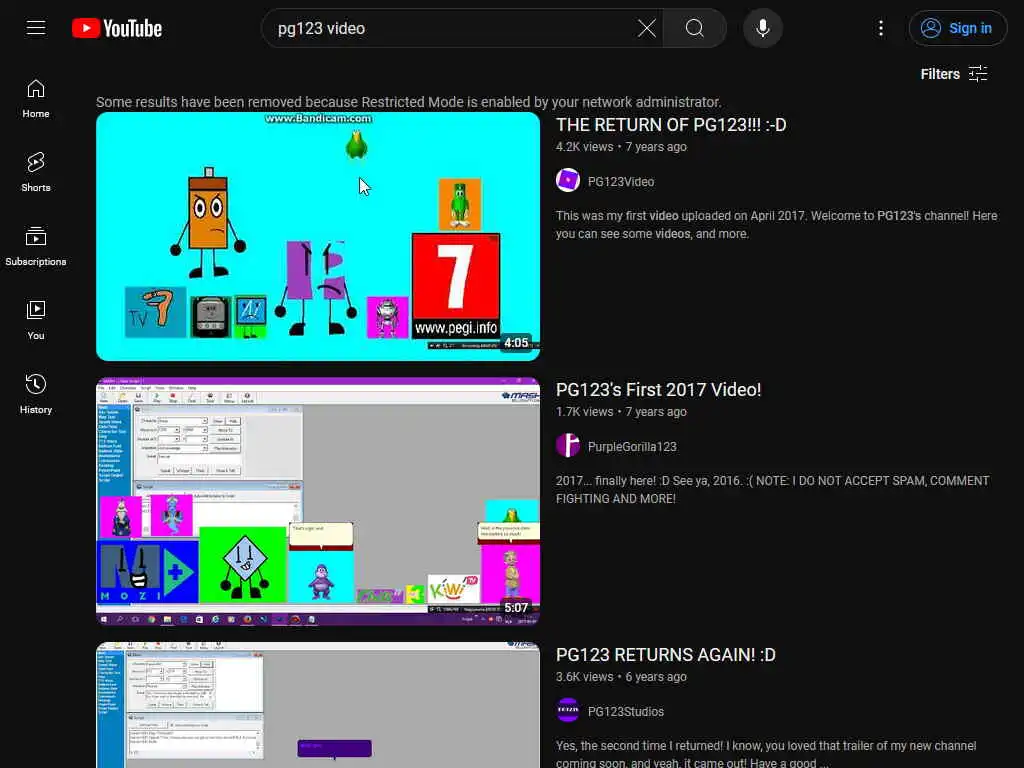Go to YouTube home via logo

point(117,28)
